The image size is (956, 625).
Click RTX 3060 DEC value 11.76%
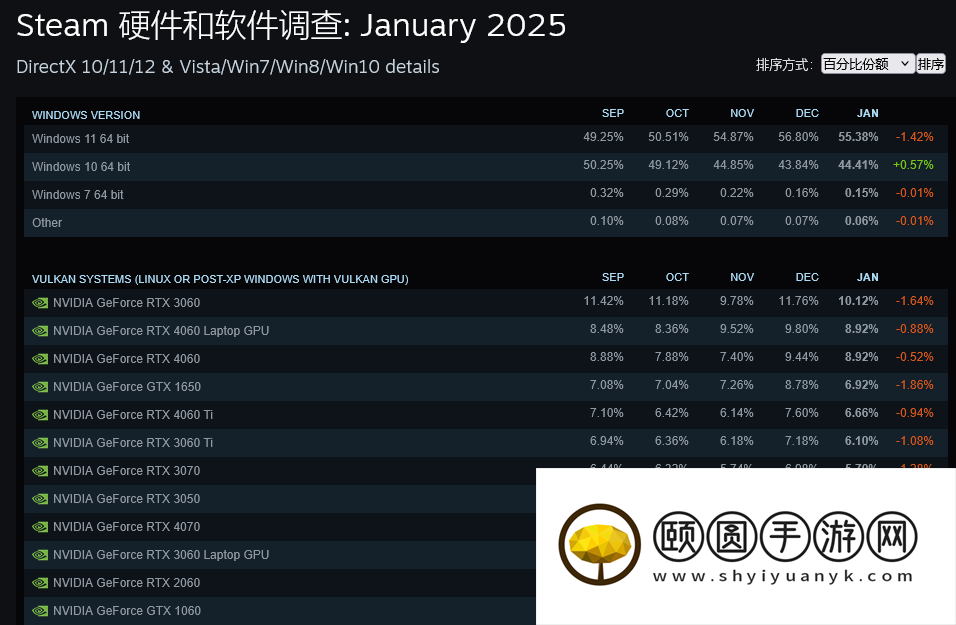click(798, 301)
